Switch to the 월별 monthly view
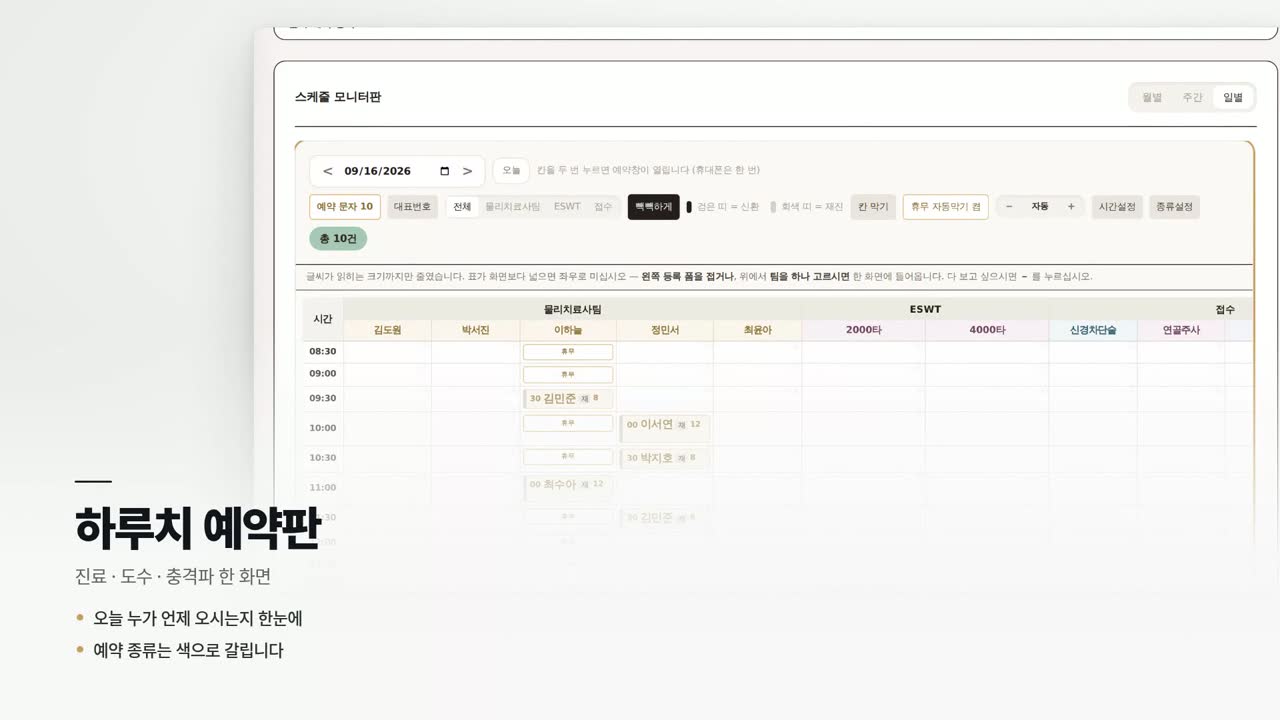This screenshot has width=1280, height=720. point(1152,97)
